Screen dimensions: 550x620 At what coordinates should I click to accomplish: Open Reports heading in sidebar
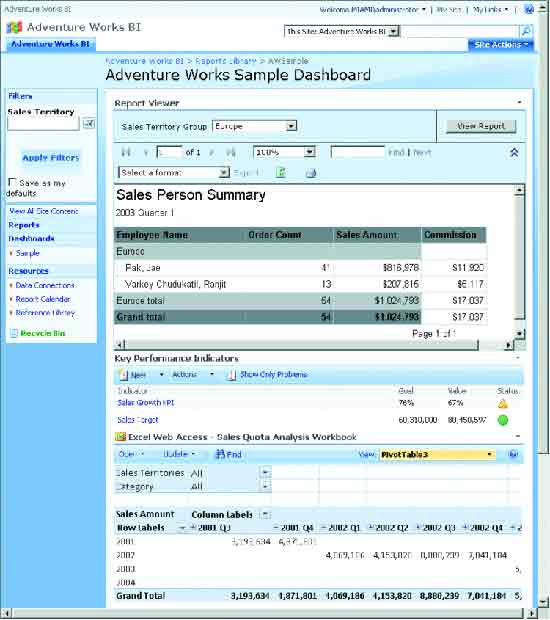[x=24, y=225]
